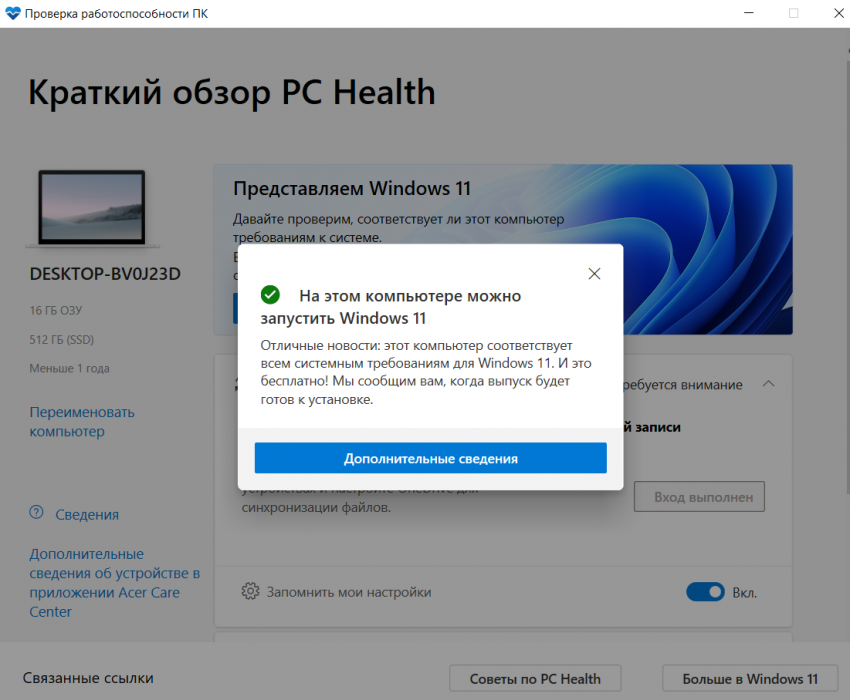This screenshot has width=850, height=700.
Task: Close the Windows 11 compatibility dialog
Action: coord(594,273)
